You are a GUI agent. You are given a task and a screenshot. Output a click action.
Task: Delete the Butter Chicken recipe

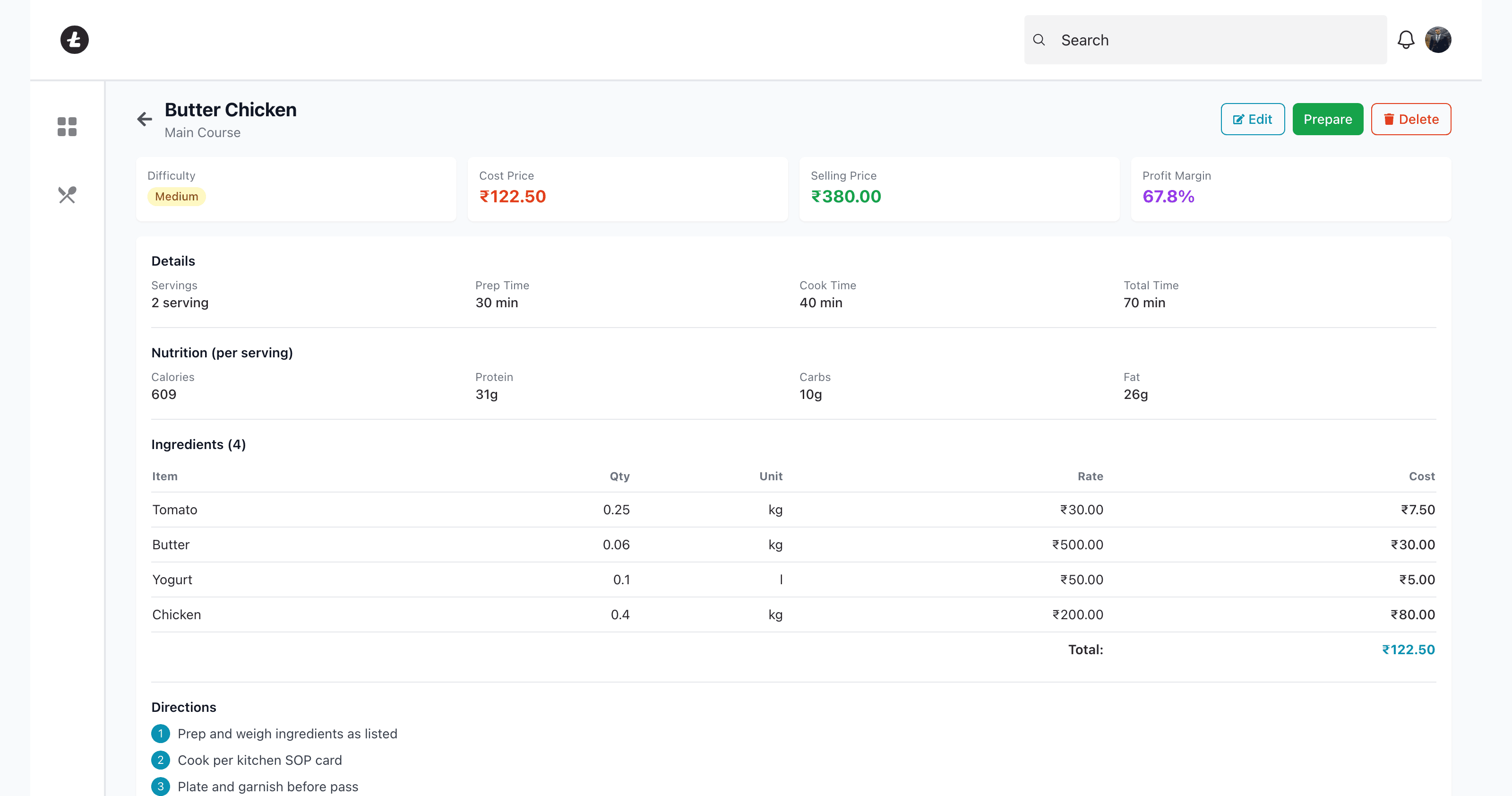pos(1411,119)
